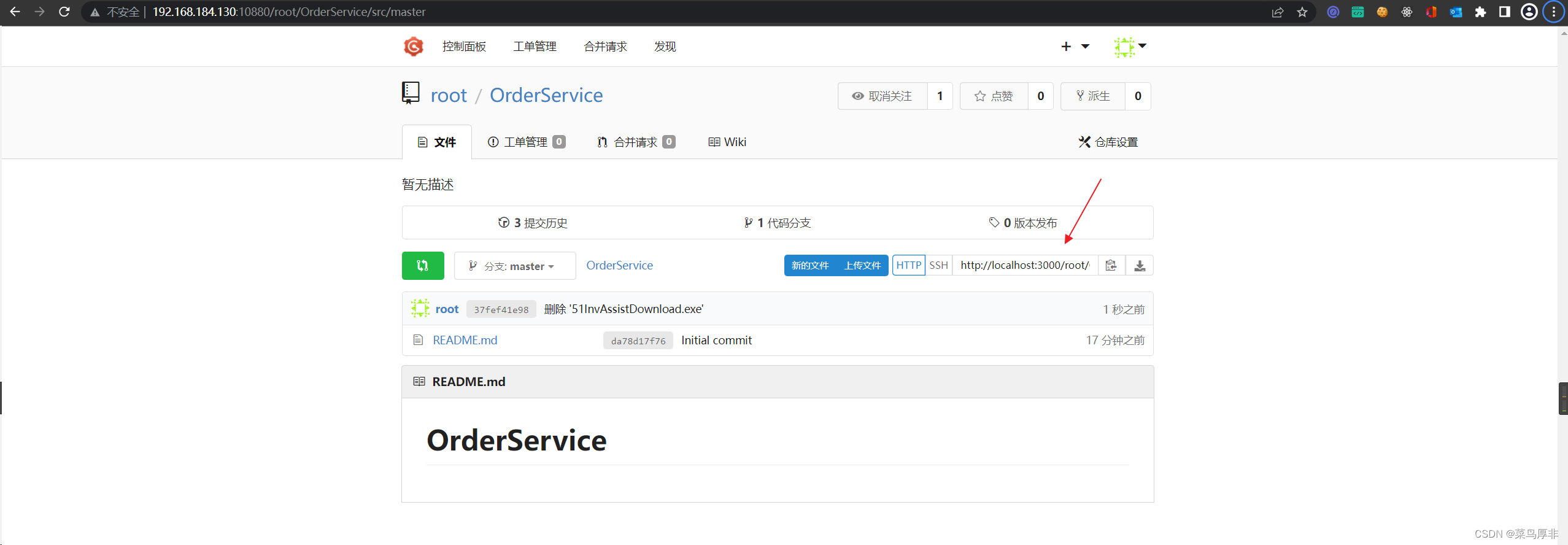Click the page vertical scrollbar
Image resolution: width=1568 pixels, height=545 pixels.
tap(1563, 285)
